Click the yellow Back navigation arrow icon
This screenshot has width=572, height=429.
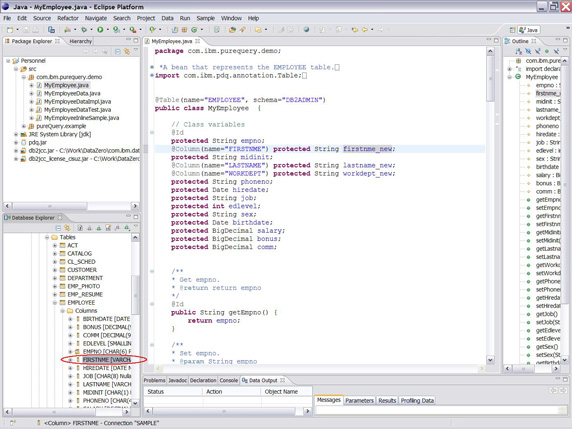(x=364, y=30)
